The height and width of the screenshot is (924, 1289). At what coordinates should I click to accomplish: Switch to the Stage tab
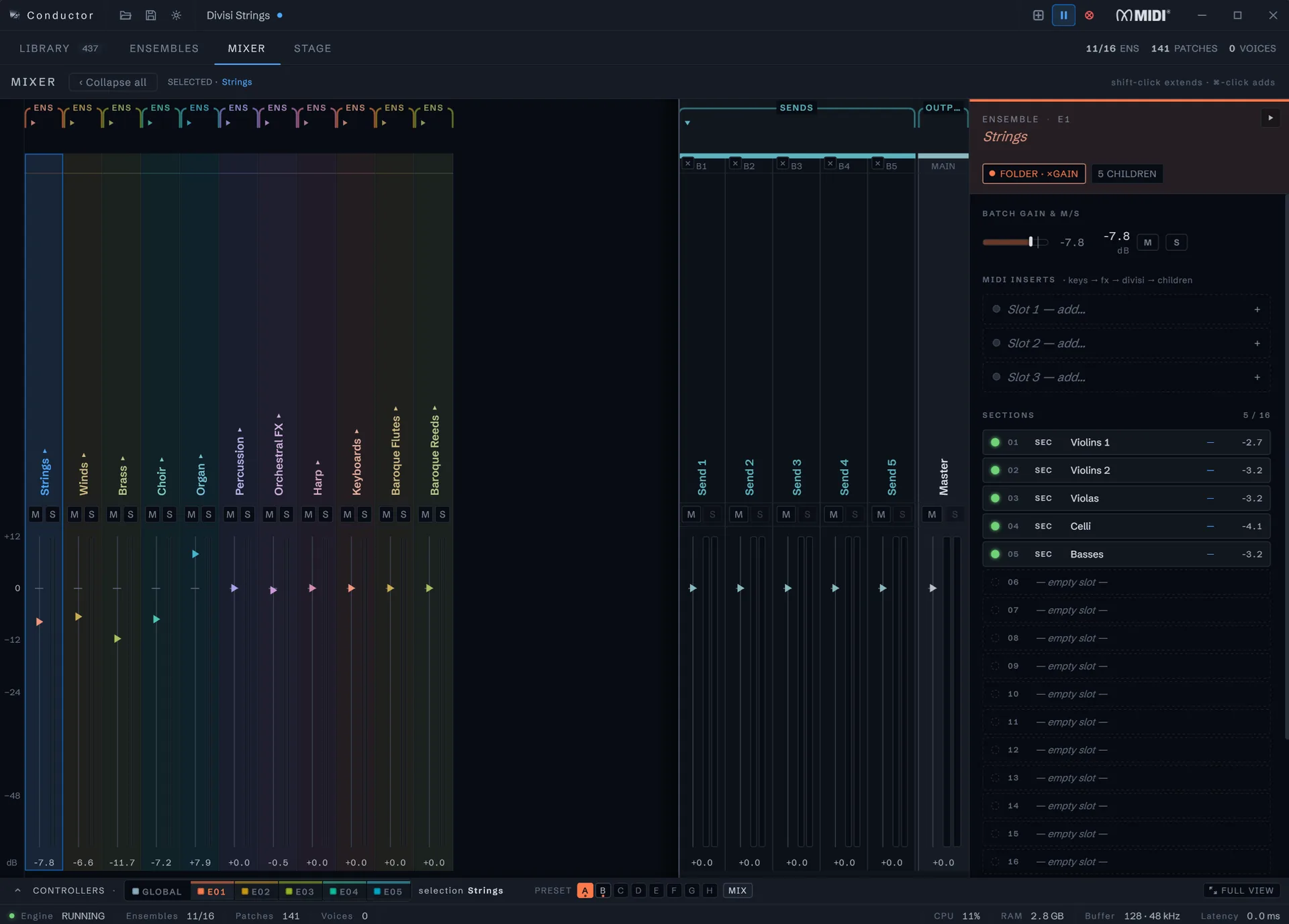312,48
